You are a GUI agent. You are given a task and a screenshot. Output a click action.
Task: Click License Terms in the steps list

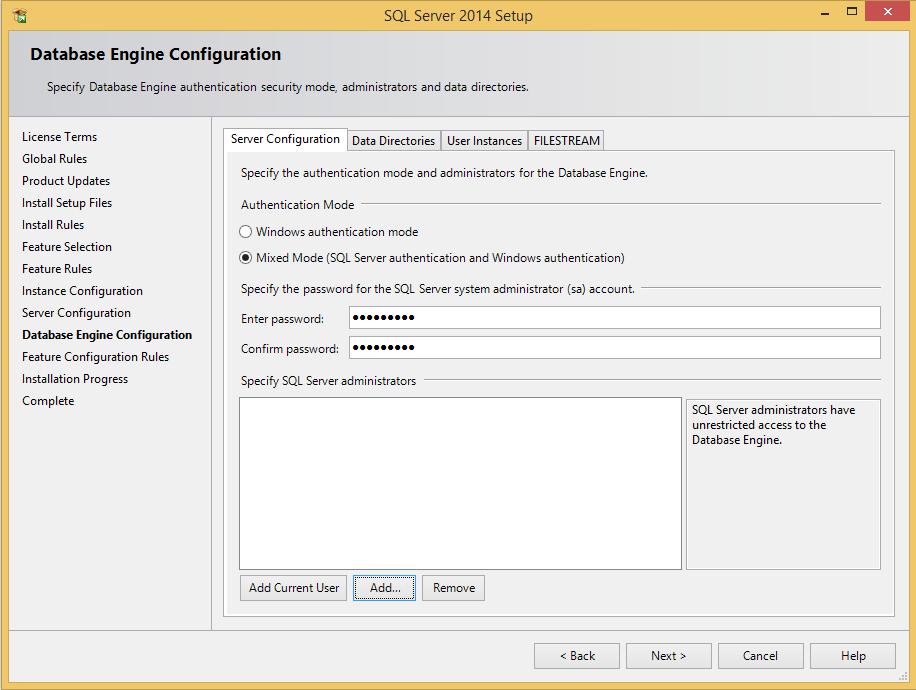click(60, 137)
